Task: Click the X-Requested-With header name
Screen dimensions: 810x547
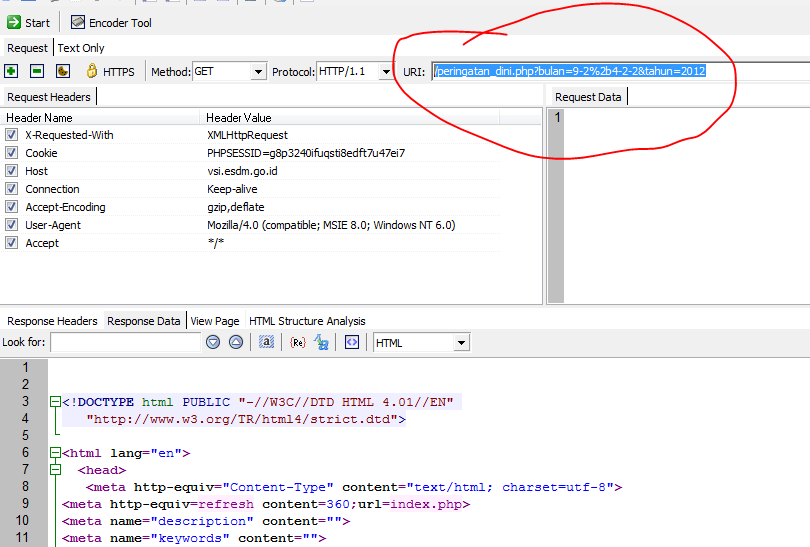Action: (69, 135)
